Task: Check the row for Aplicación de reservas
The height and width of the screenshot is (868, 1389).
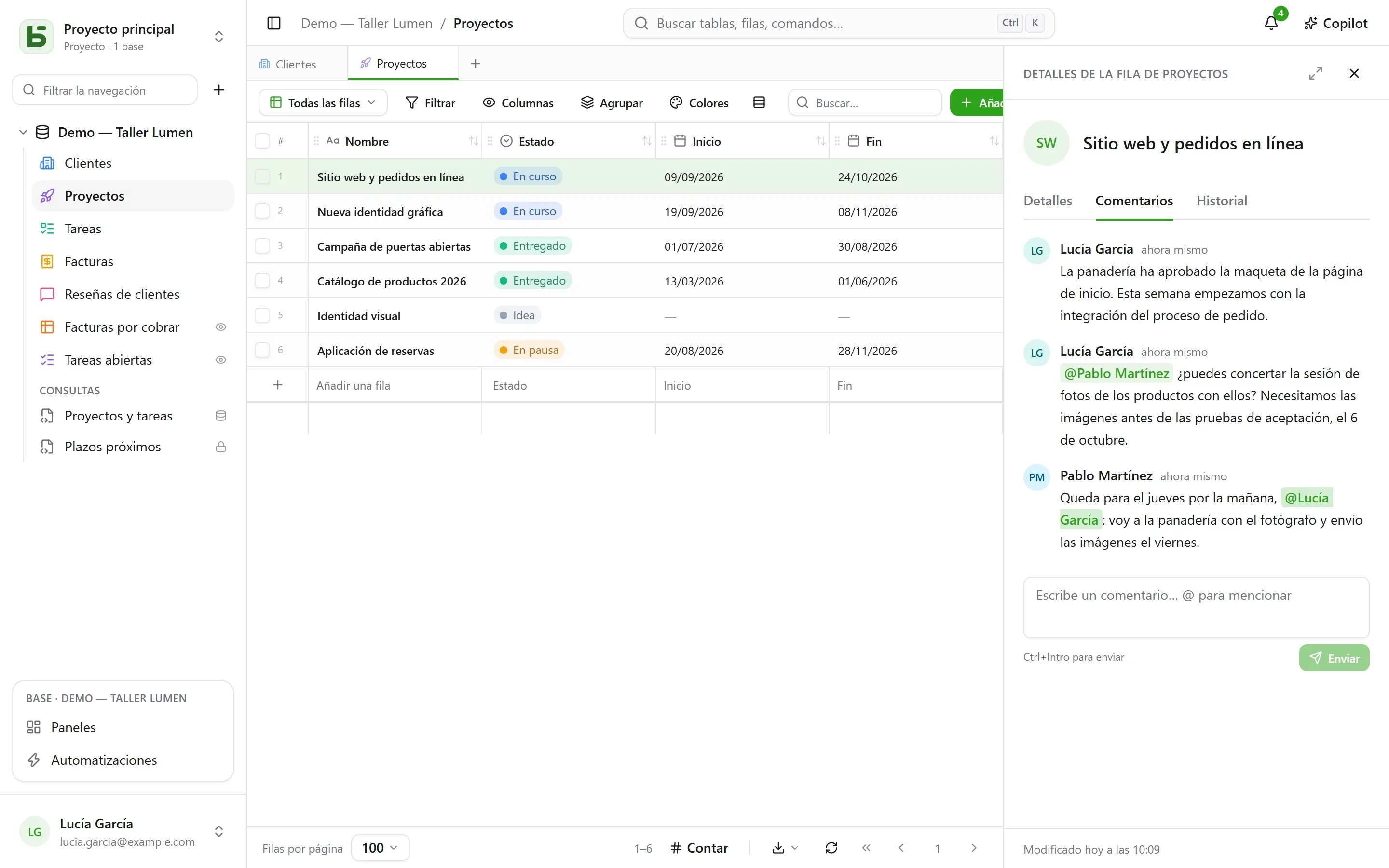Action: (x=262, y=350)
